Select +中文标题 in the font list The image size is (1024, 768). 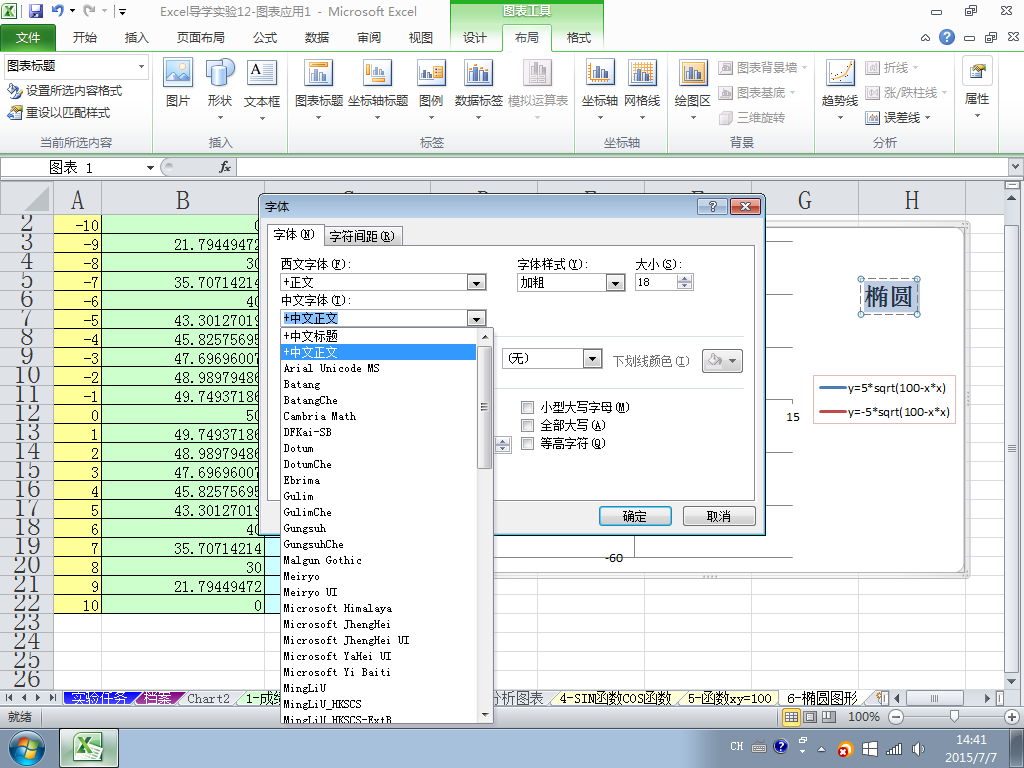tap(379, 336)
